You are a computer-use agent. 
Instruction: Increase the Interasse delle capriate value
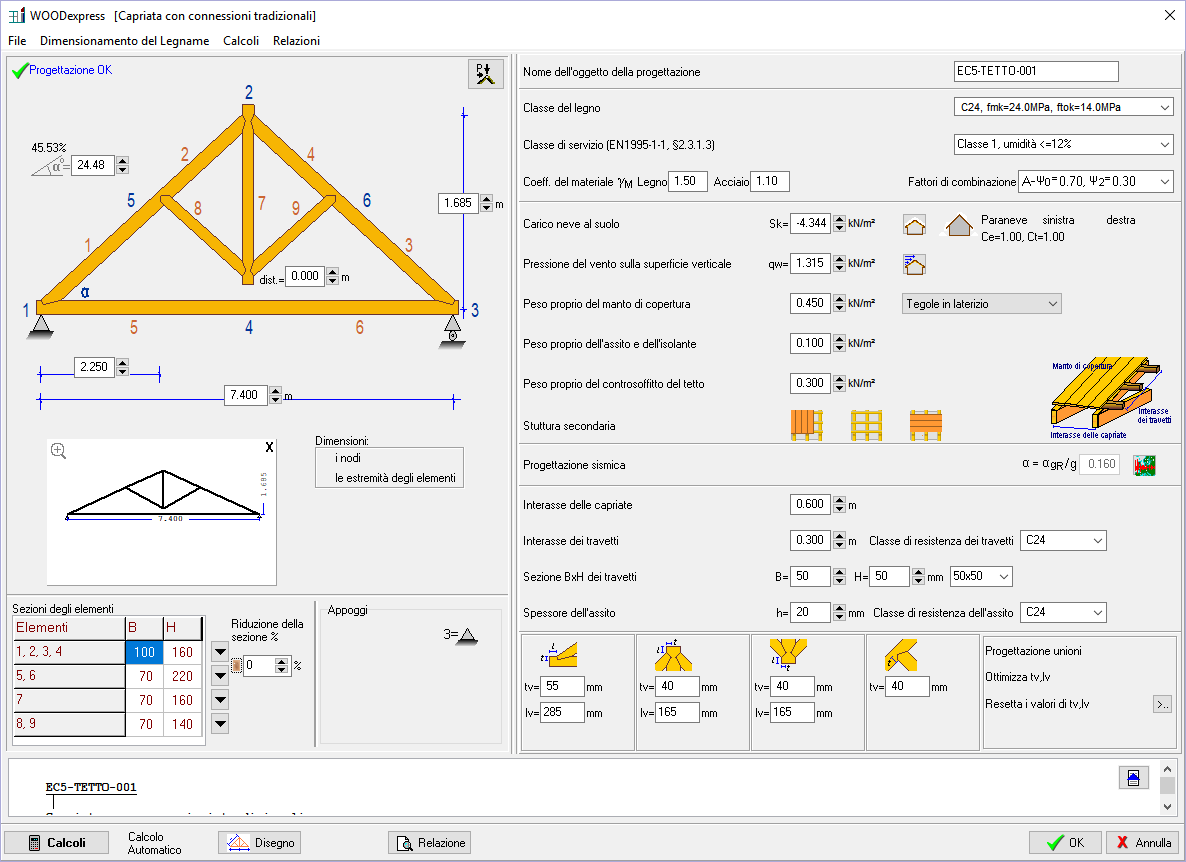(x=840, y=500)
